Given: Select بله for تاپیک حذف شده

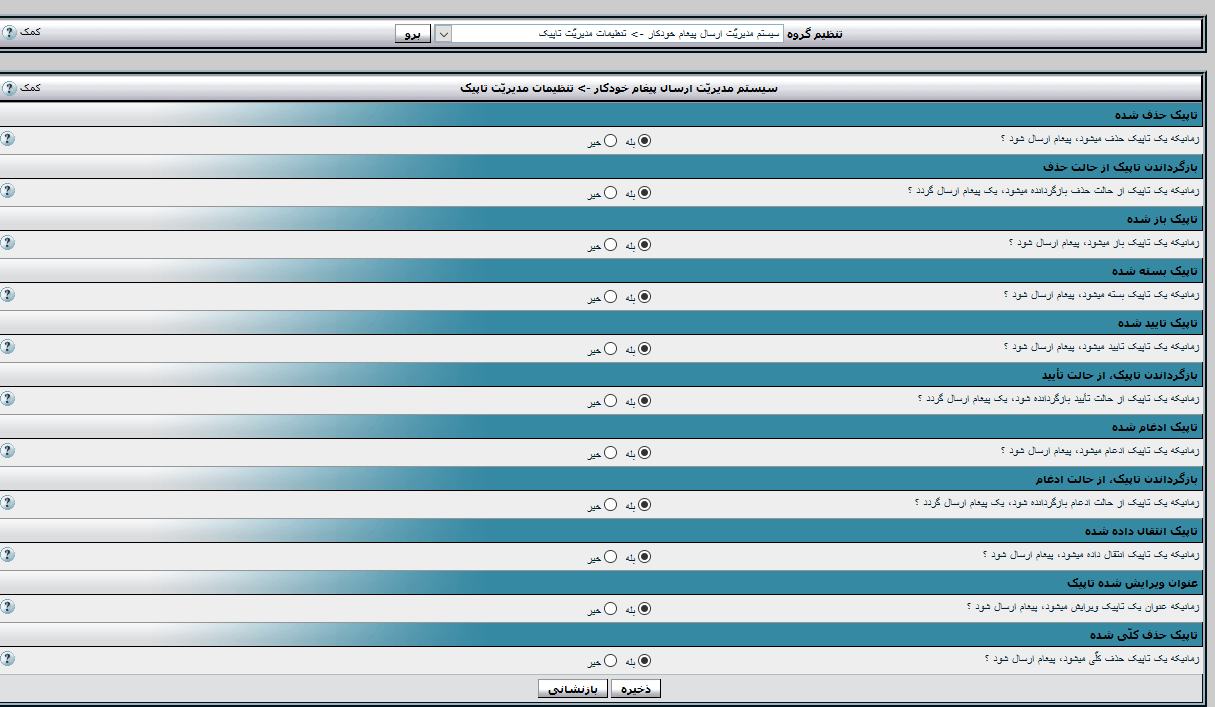Looking at the screenshot, I should point(644,141).
